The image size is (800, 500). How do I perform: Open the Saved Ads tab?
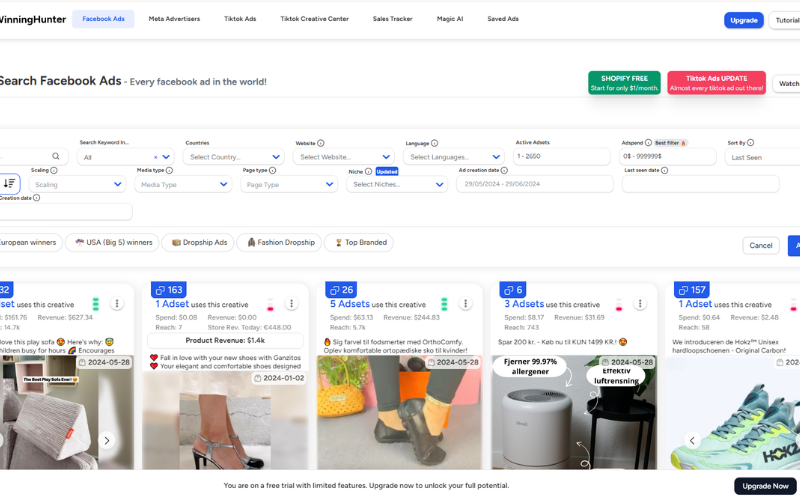pyautogui.click(x=503, y=19)
